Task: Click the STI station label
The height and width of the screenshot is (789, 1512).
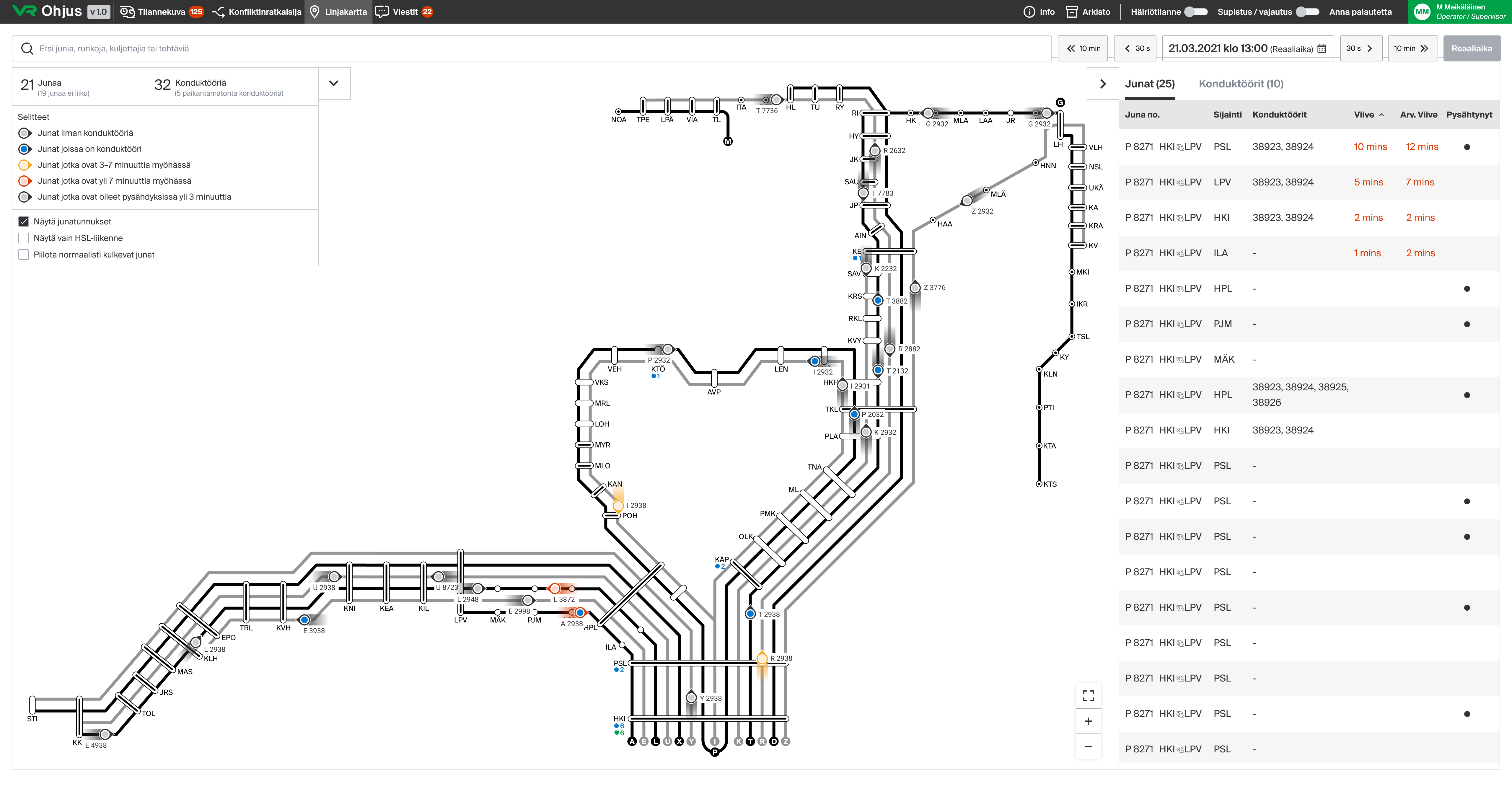Action: [x=32, y=718]
